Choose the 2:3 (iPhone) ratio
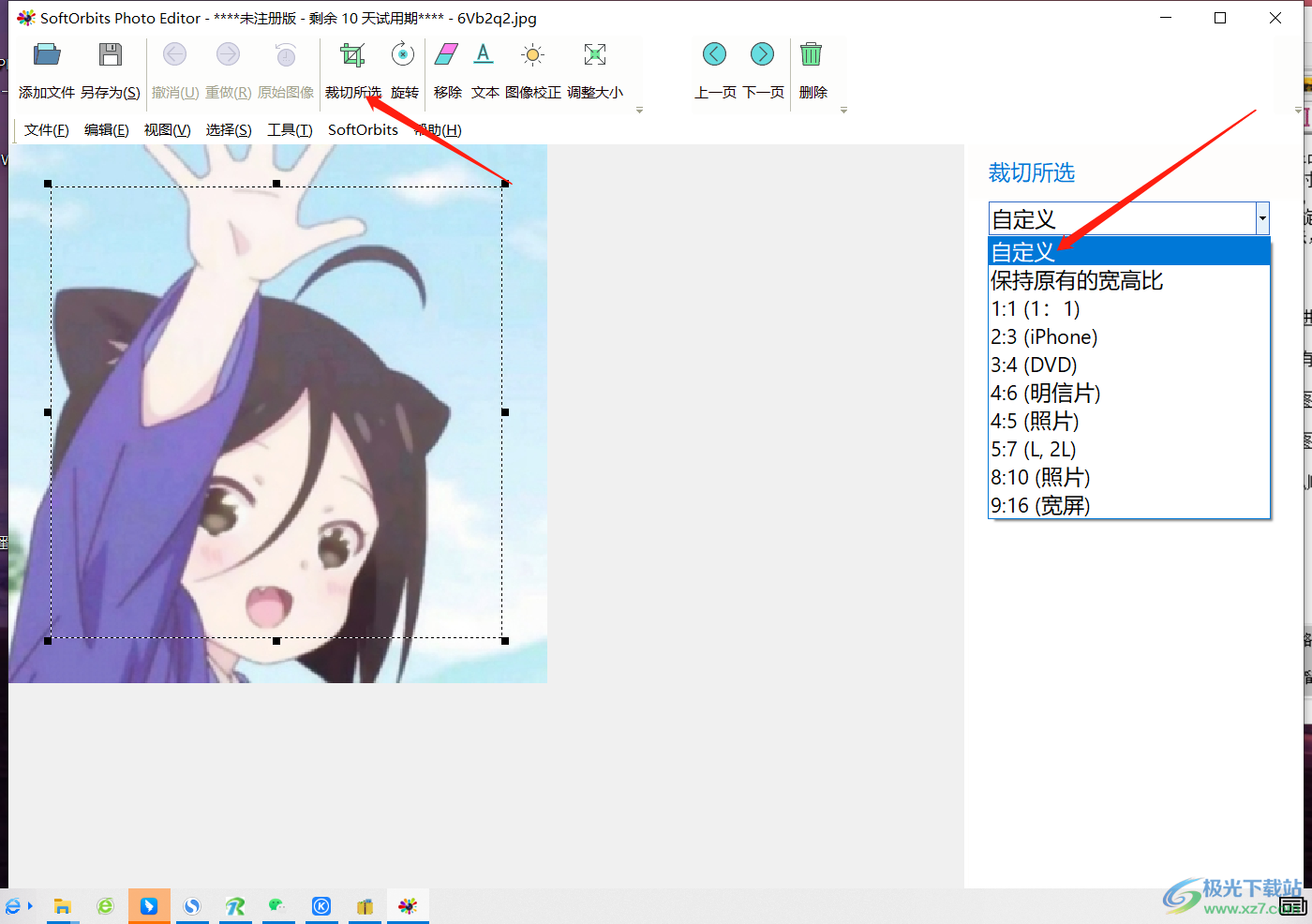Image resolution: width=1312 pixels, height=924 pixels. pyautogui.click(x=1129, y=336)
